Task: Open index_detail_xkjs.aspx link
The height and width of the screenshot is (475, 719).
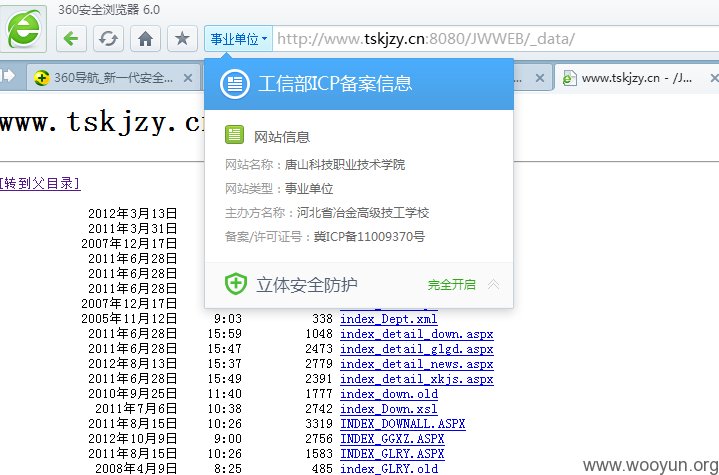Action: point(416,379)
